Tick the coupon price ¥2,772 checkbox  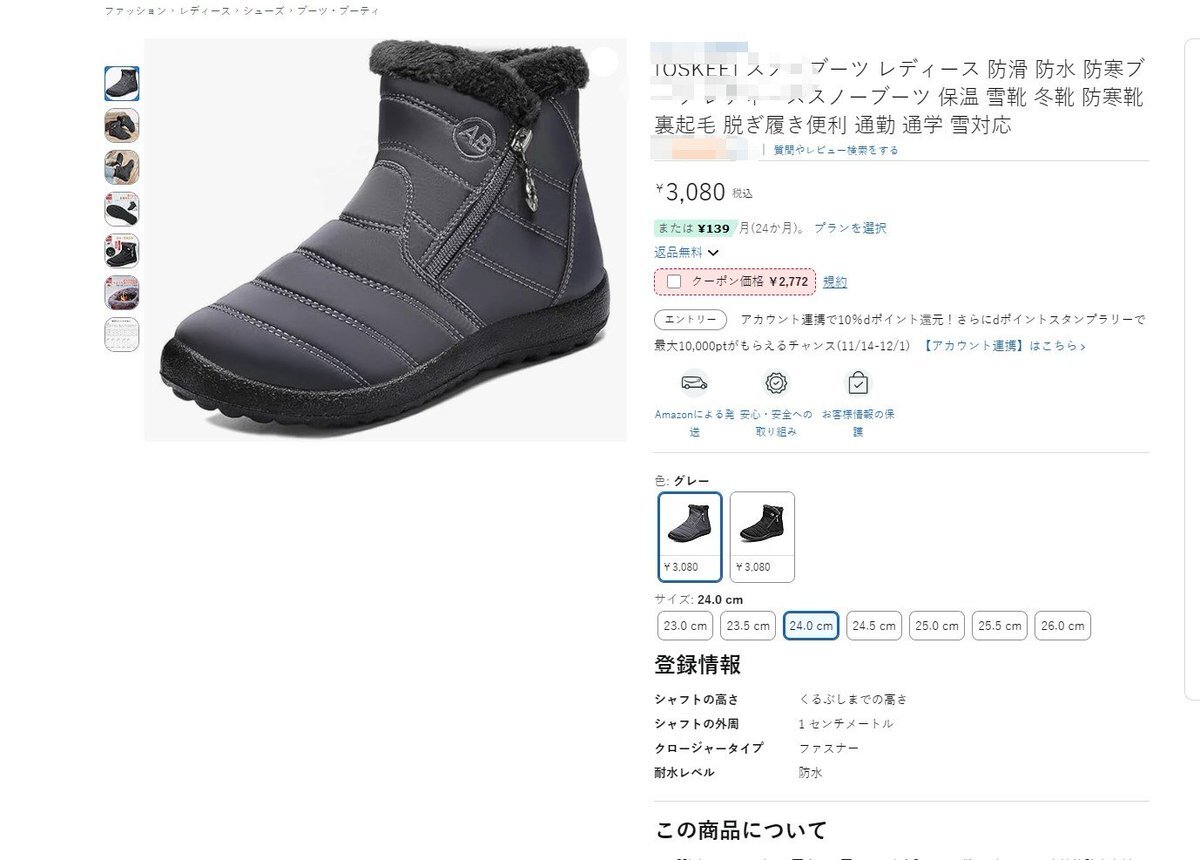674,282
